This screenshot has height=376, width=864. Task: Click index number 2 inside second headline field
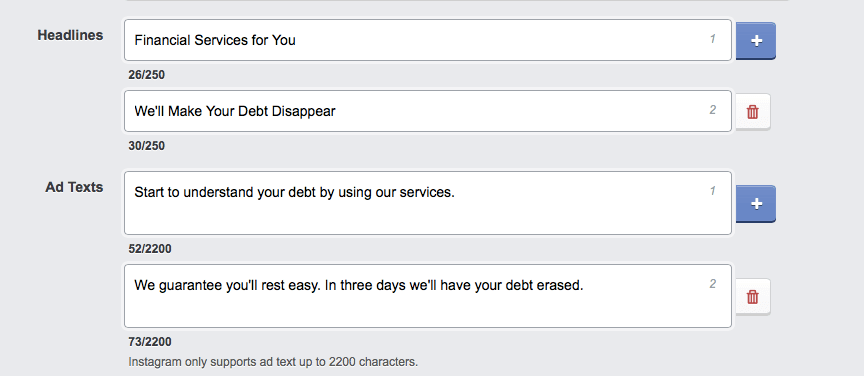712,110
